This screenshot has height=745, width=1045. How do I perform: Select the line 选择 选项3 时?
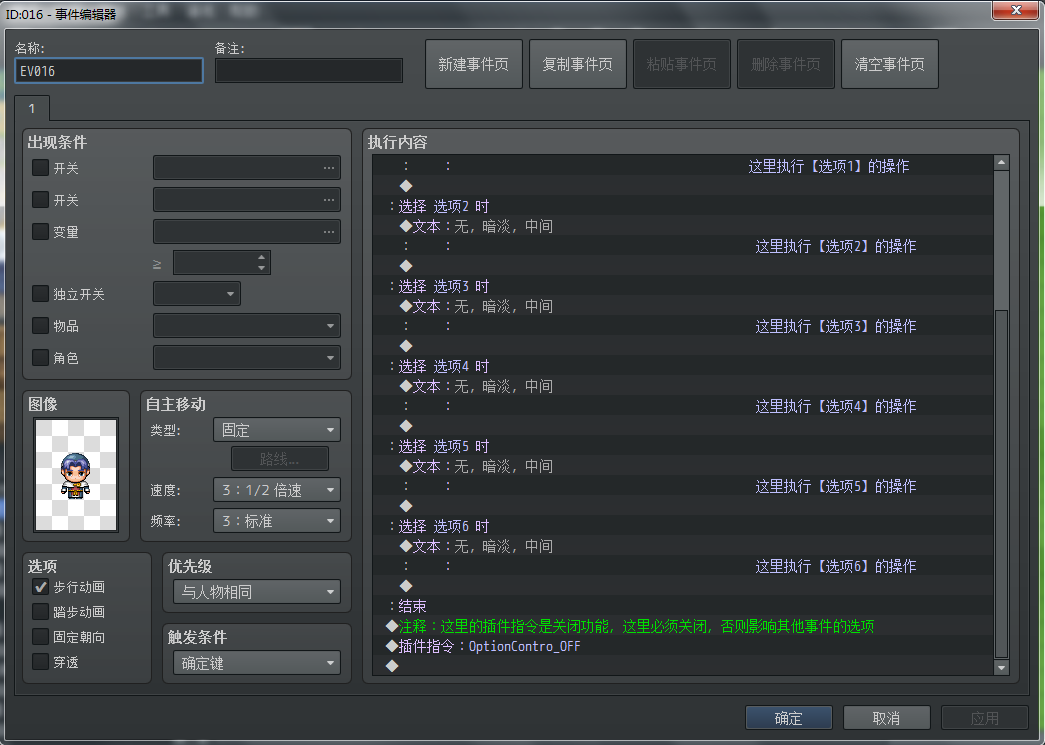click(682, 286)
